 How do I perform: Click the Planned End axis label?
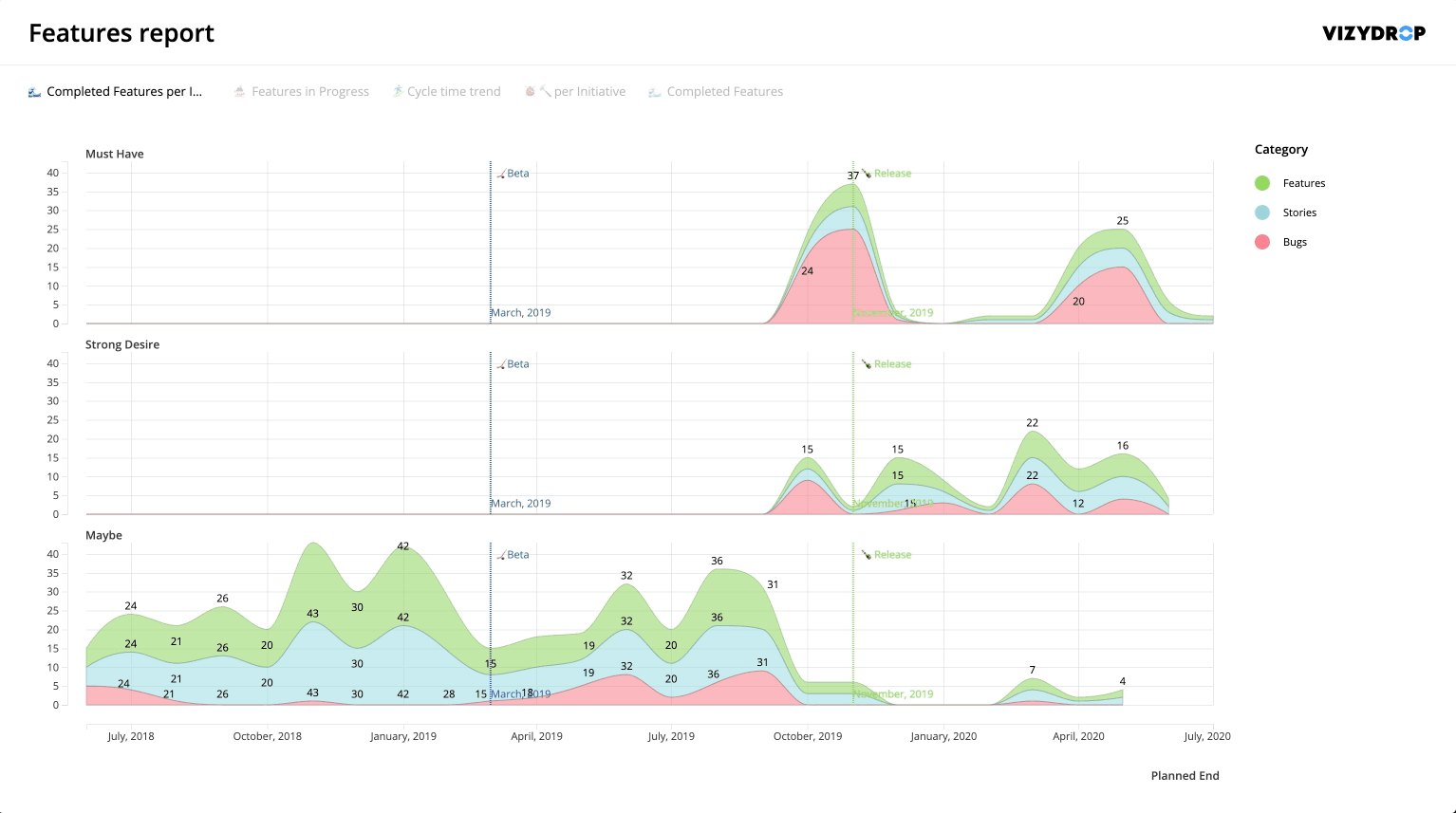tap(1185, 775)
